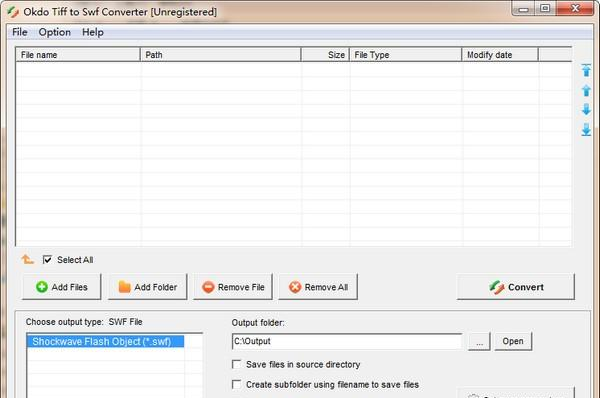Sort list by File name column

(78, 55)
